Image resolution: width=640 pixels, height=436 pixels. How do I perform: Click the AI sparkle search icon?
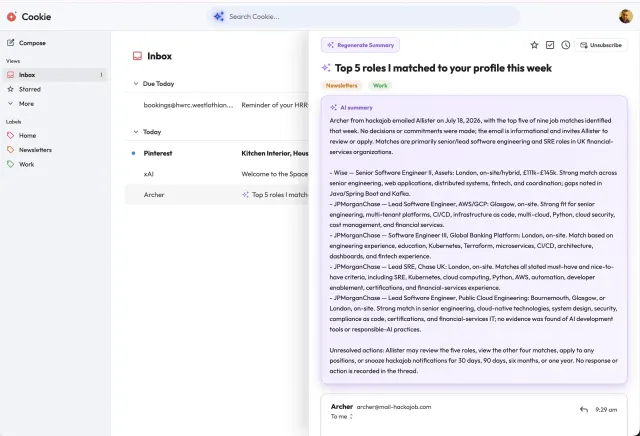pyautogui.click(x=219, y=17)
